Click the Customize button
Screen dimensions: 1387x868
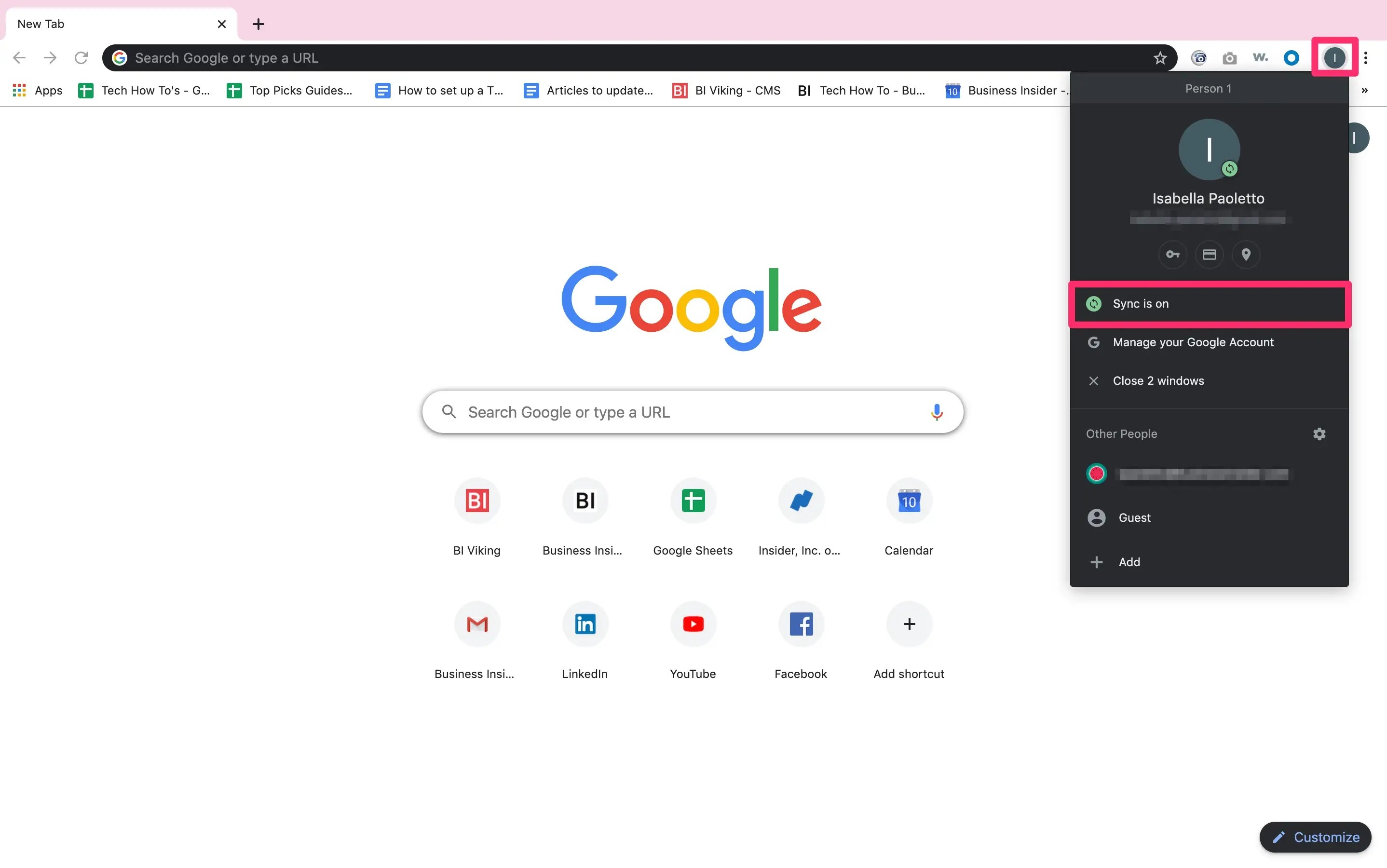pos(1315,837)
